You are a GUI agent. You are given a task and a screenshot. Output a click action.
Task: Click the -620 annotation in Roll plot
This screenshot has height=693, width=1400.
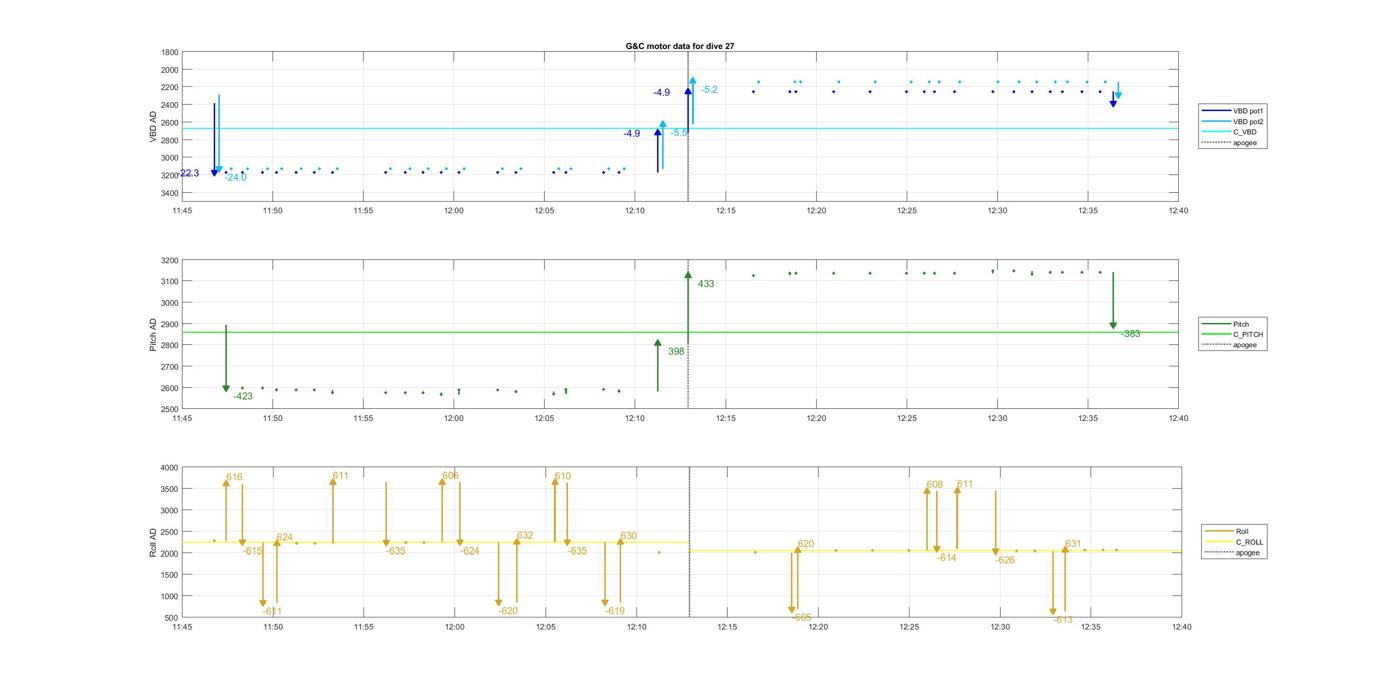click(x=508, y=610)
